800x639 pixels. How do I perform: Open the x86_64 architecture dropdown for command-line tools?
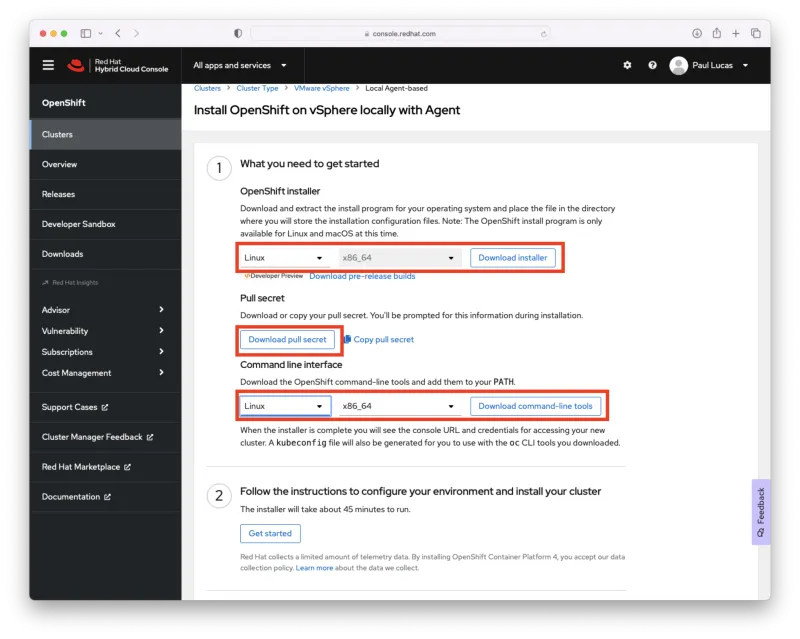tap(398, 406)
